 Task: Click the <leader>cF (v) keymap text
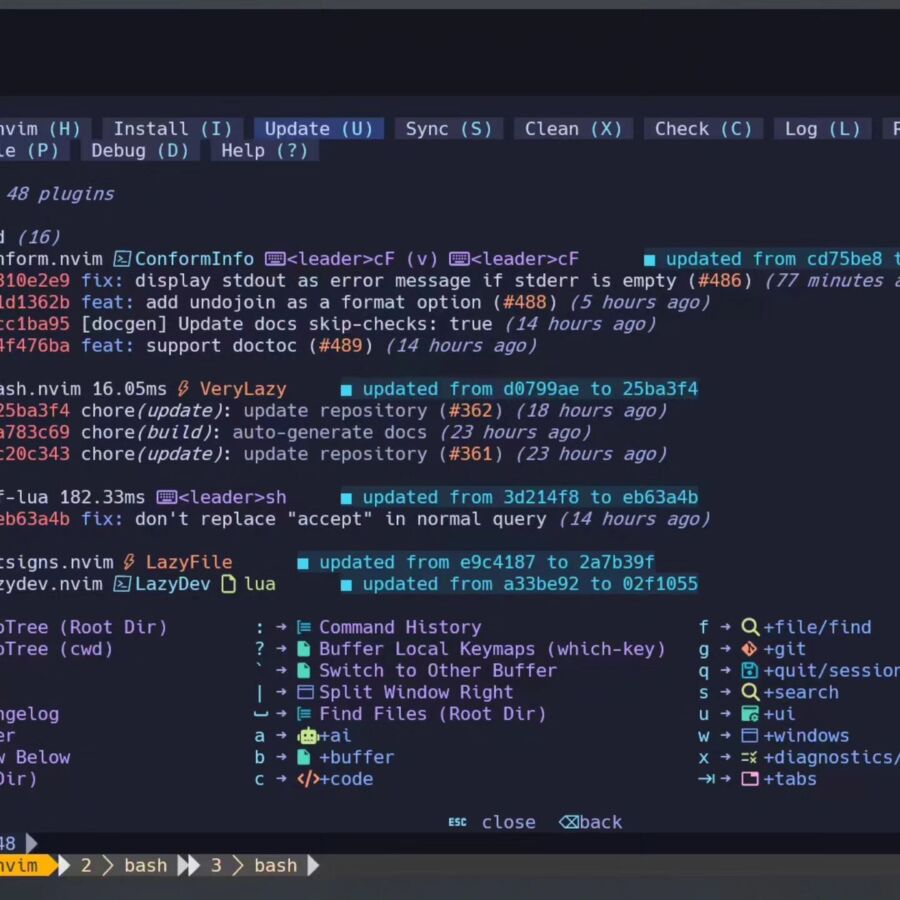(x=362, y=259)
